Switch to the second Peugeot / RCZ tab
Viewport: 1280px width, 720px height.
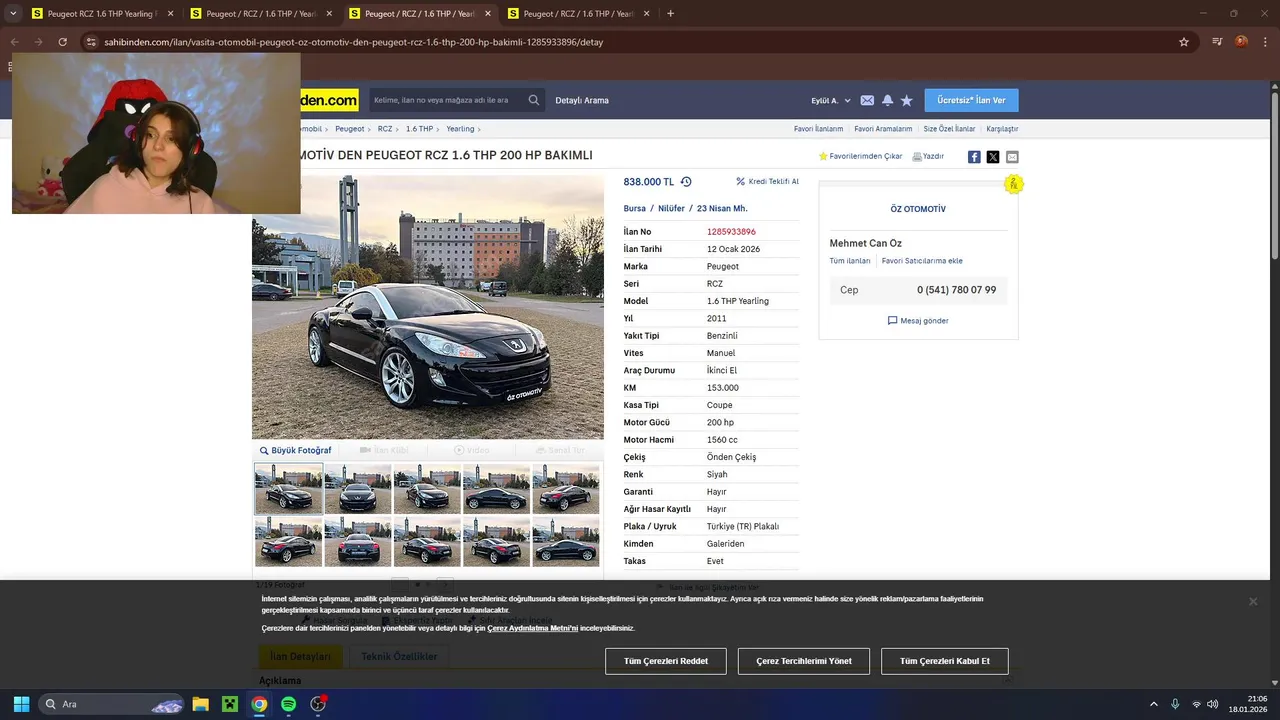coord(260,14)
